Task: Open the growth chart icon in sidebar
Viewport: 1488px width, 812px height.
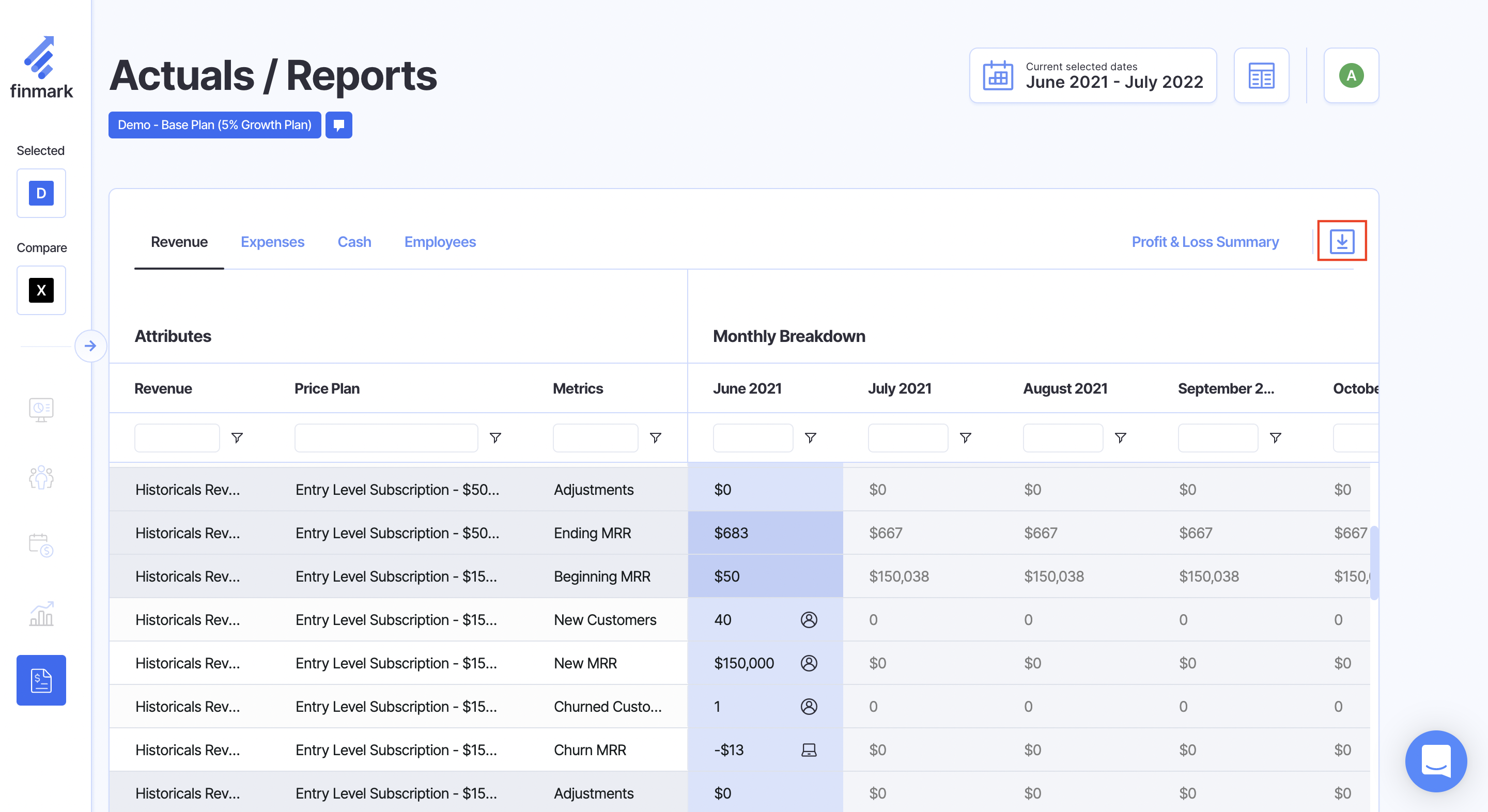Action: [x=41, y=613]
